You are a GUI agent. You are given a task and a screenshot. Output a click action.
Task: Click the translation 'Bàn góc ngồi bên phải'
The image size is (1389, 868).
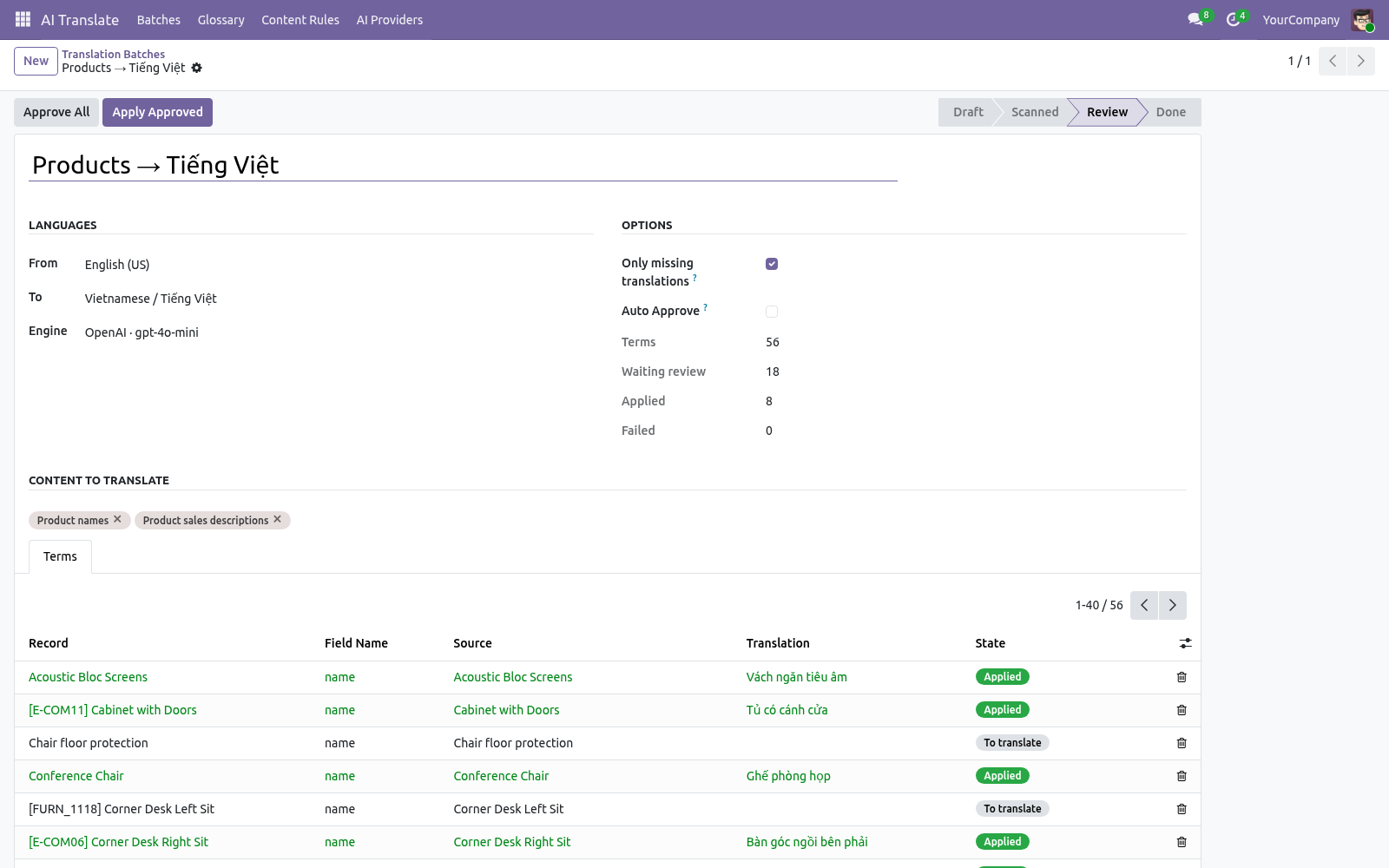pyautogui.click(x=806, y=842)
